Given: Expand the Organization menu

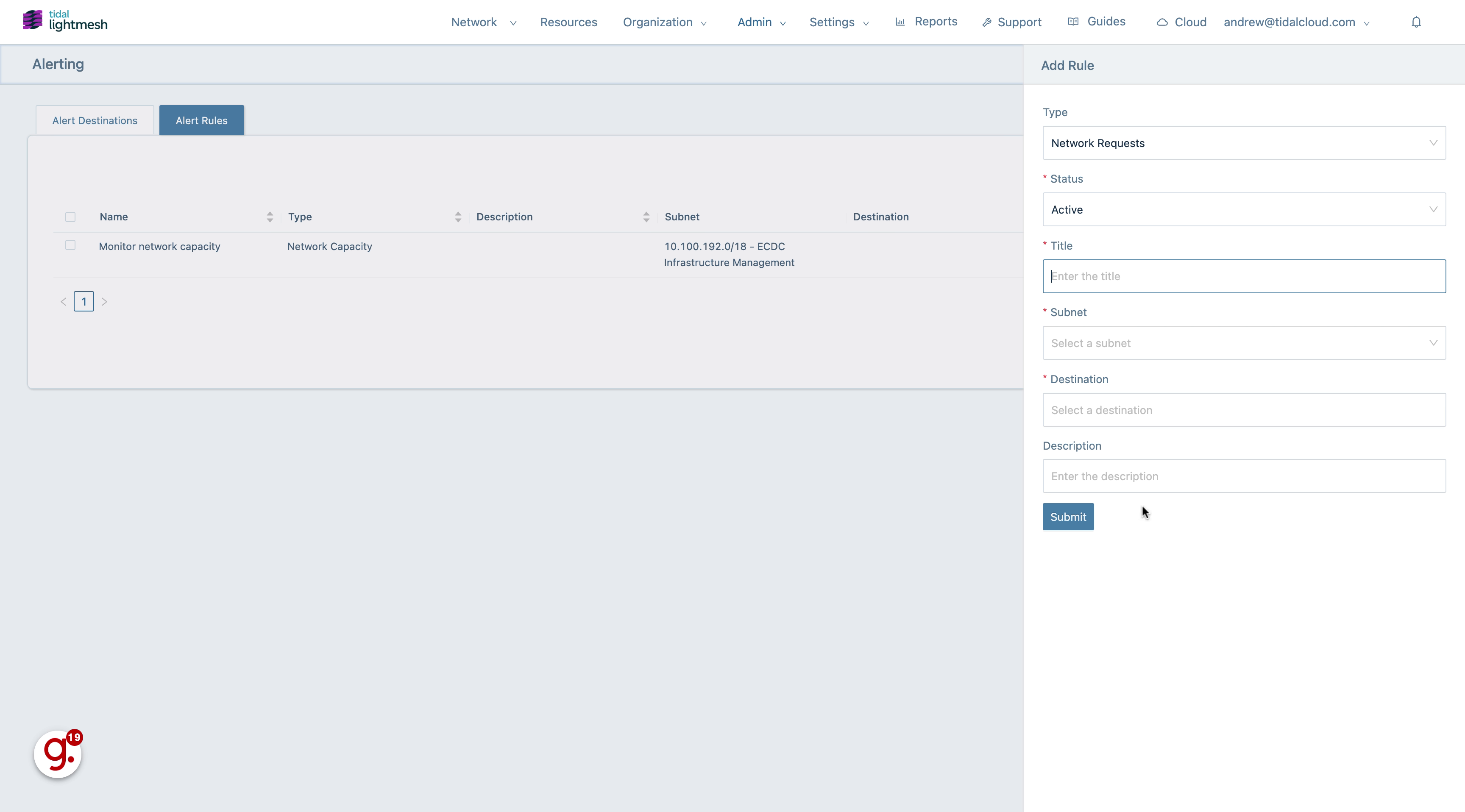Looking at the screenshot, I should click(664, 22).
